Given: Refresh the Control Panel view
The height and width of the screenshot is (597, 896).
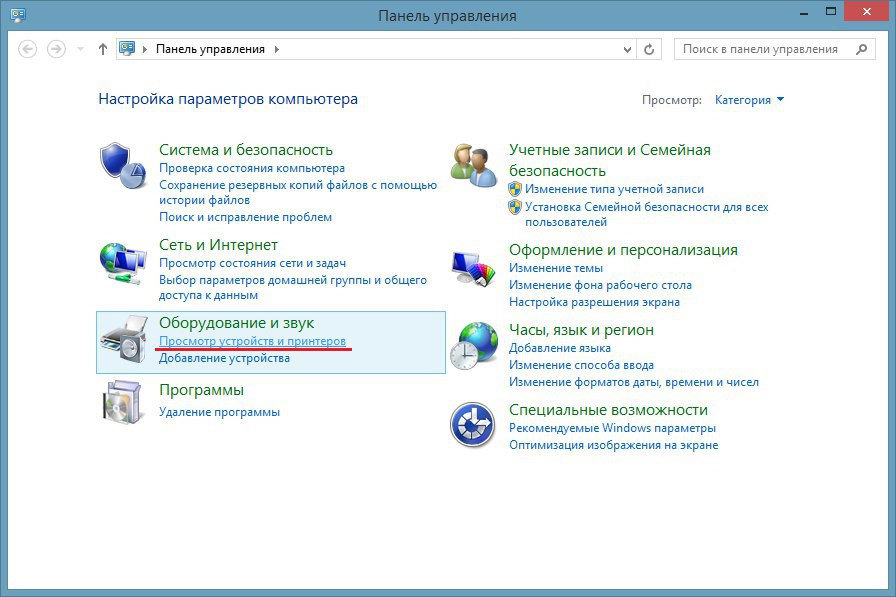Looking at the screenshot, I should tap(649, 49).
